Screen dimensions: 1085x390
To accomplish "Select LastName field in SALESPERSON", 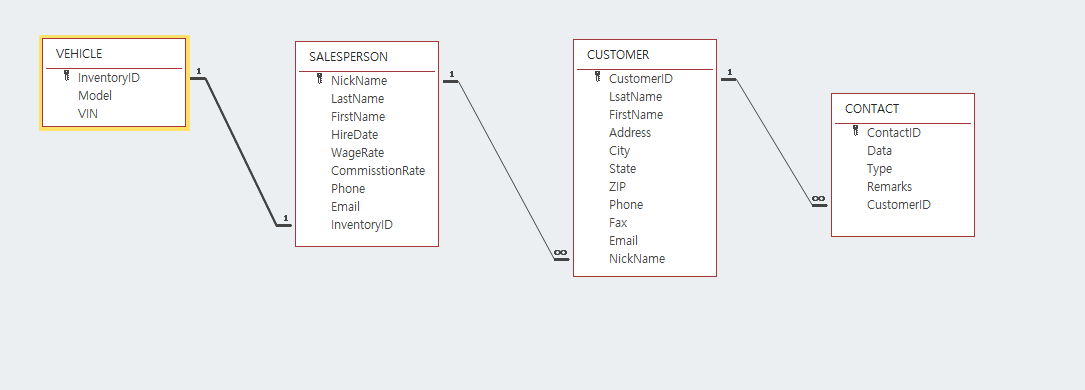I will (x=357, y=99).
